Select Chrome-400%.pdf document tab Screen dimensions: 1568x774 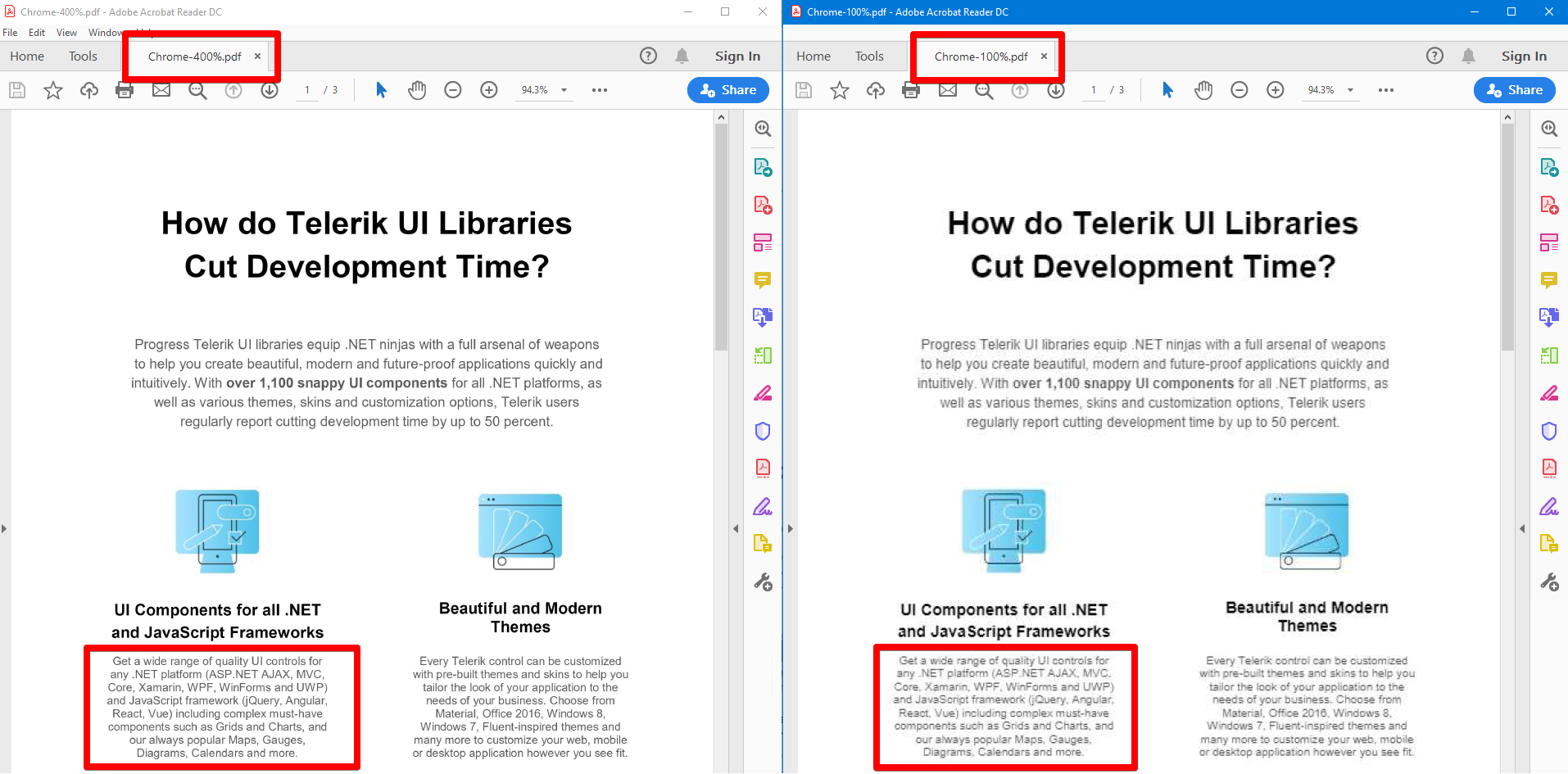click(x=195, y=57)
